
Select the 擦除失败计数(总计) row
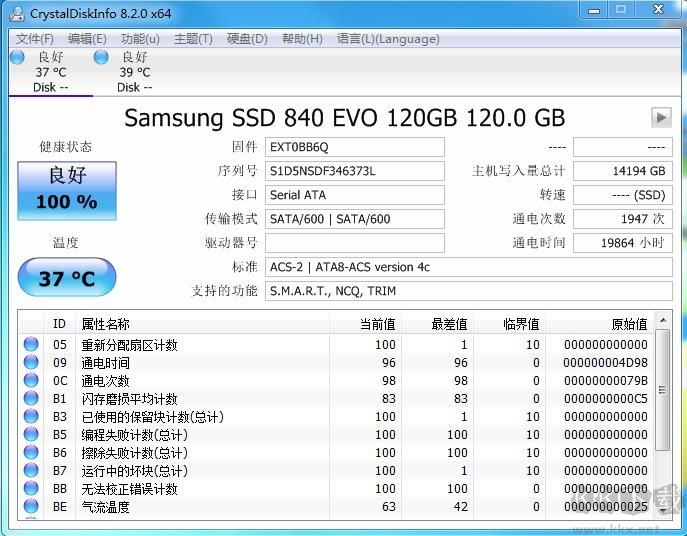pyautogui.click(x=336, y=452)
